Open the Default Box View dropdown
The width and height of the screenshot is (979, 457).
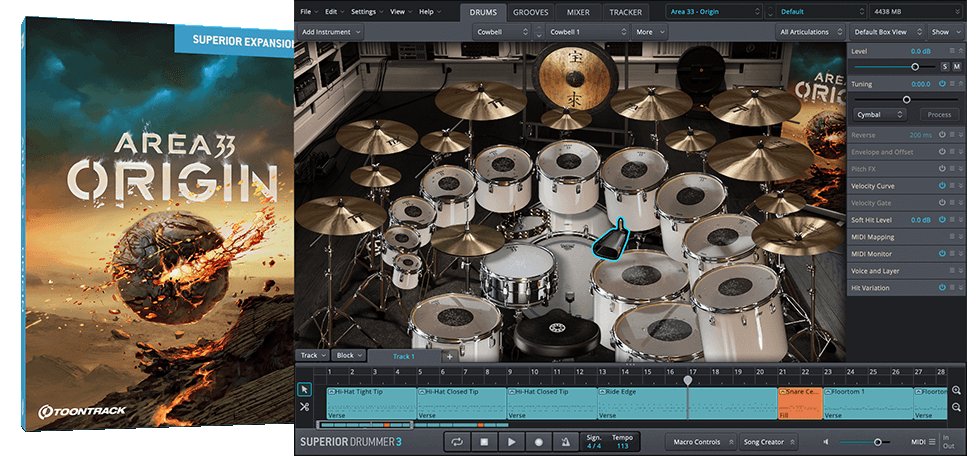coord(887,32)
